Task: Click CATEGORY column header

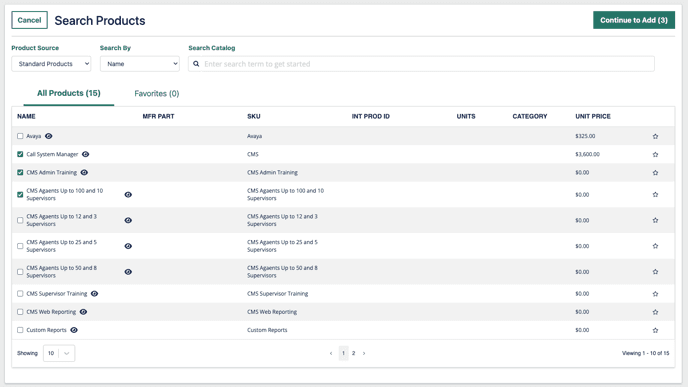Action: click(x=530, y=116)
